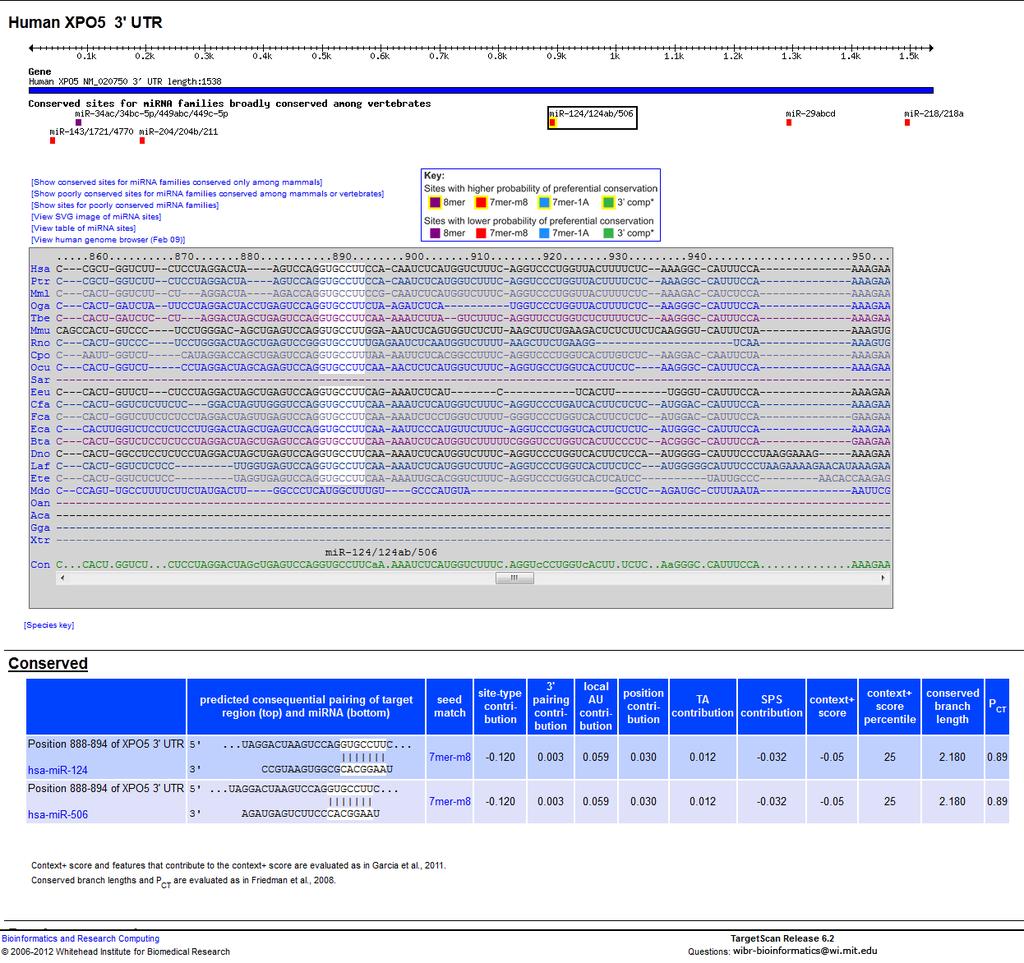Screen dimensions: 1024x963
Task: Click the "seed match" column header
Action: [450, 706]
